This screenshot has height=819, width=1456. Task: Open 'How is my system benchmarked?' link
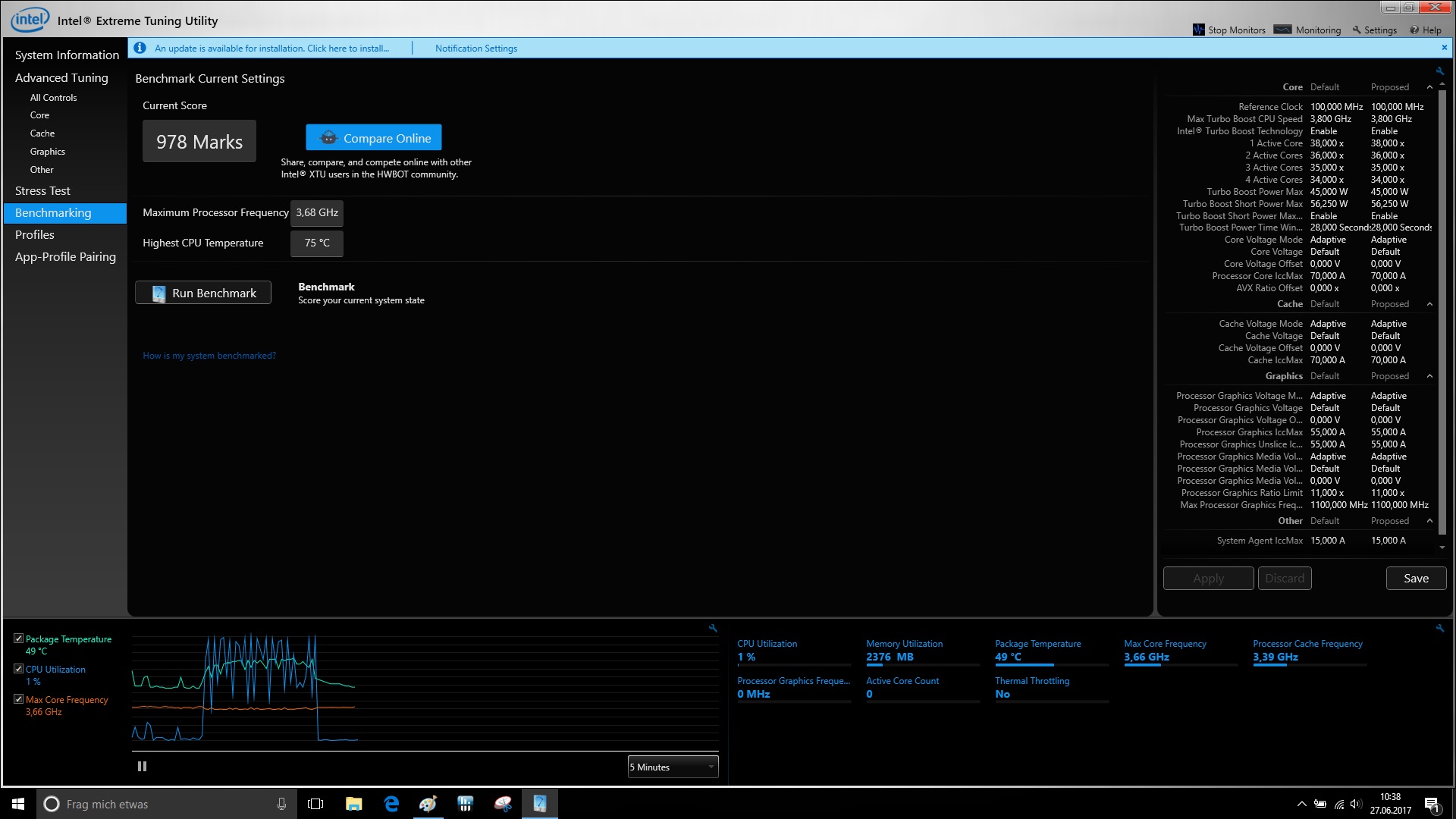[209, 356]
